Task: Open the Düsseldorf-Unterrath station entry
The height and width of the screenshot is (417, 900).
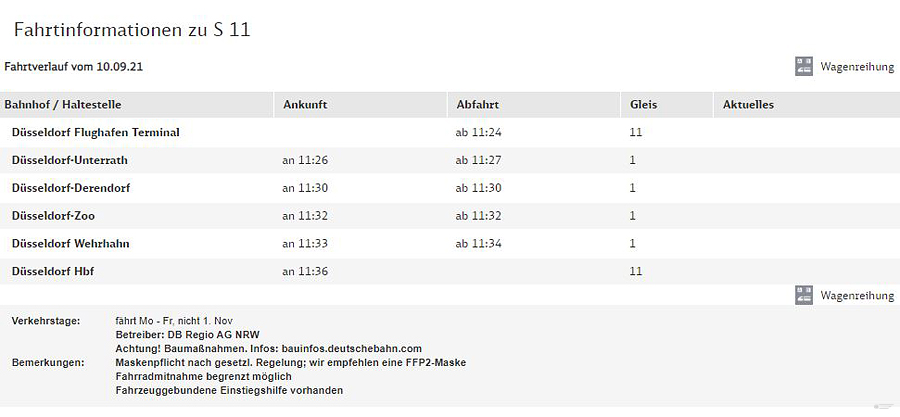Action: [x=69, y=160]
